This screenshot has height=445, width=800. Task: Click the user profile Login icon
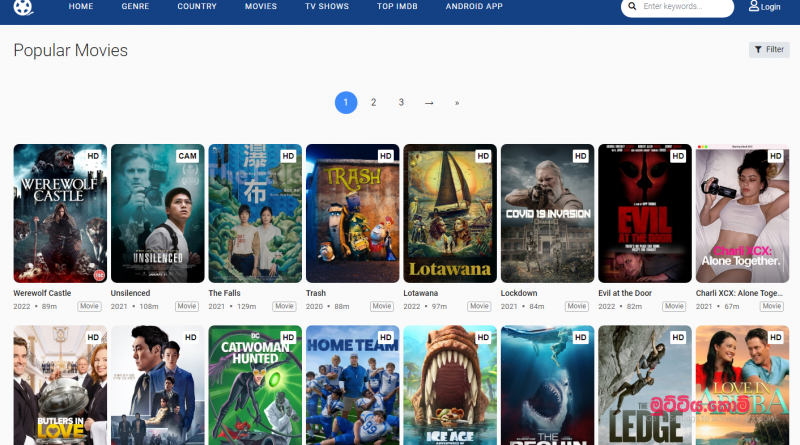(754, 6)
